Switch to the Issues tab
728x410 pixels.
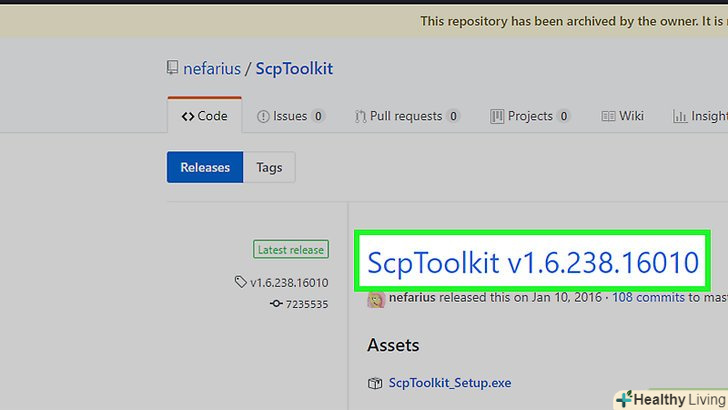[x=290, y=116]
